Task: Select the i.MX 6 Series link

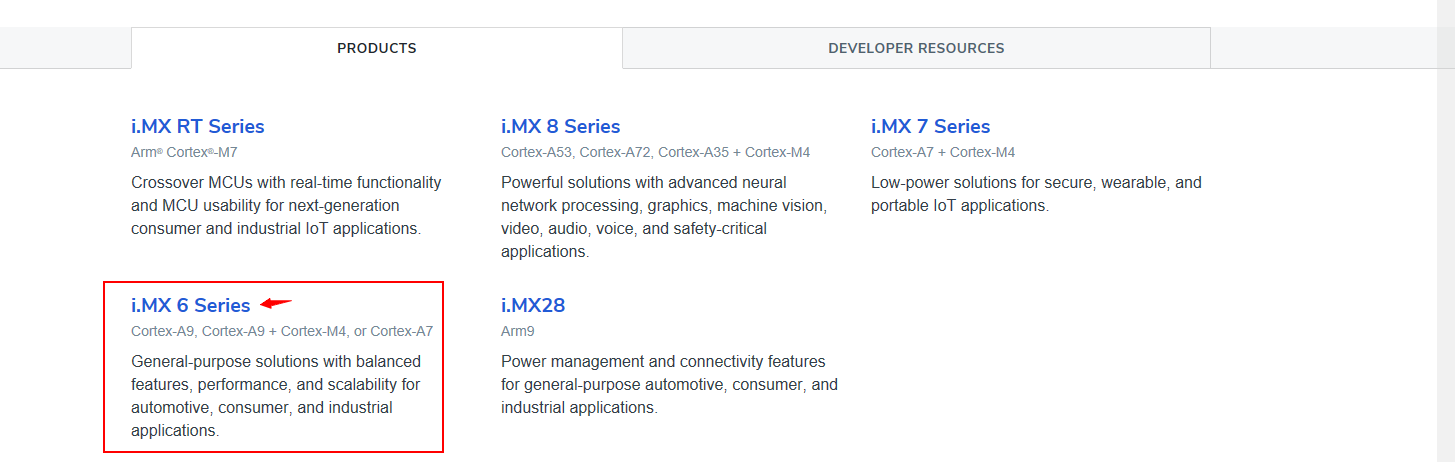Action: tap(191, 306)
